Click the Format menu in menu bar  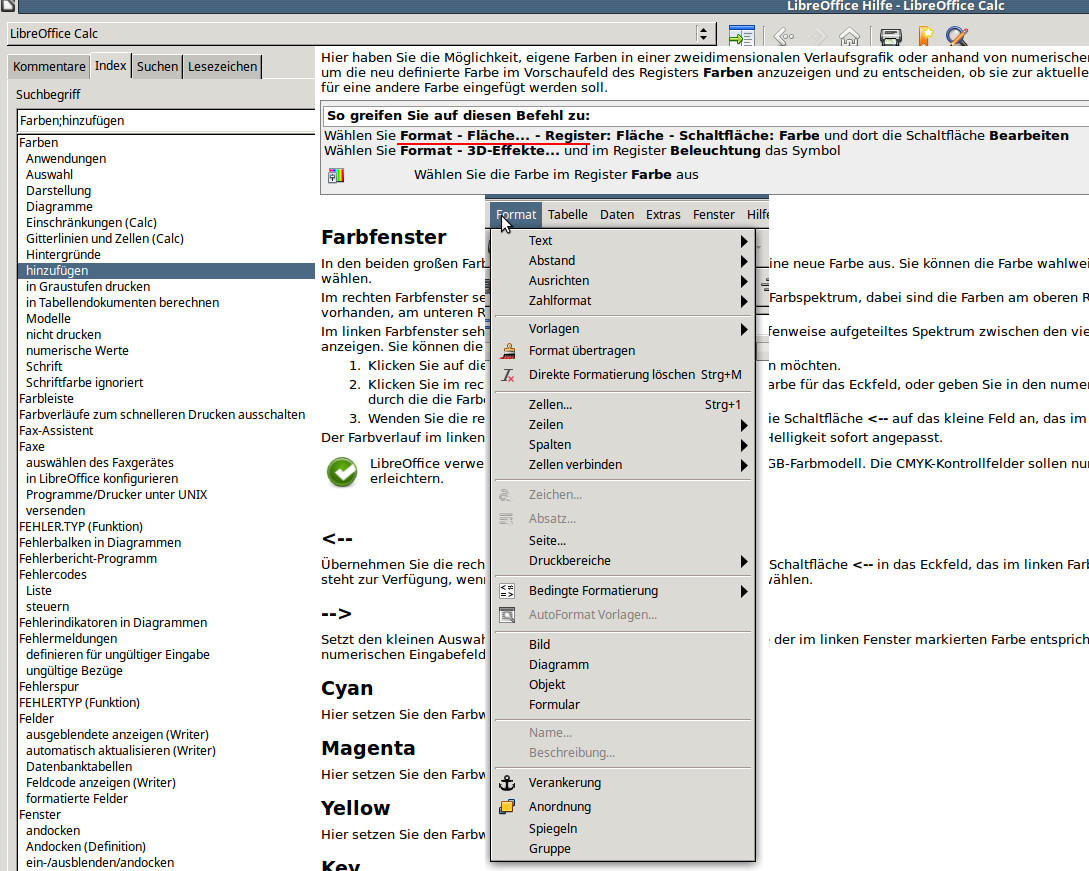516,215
